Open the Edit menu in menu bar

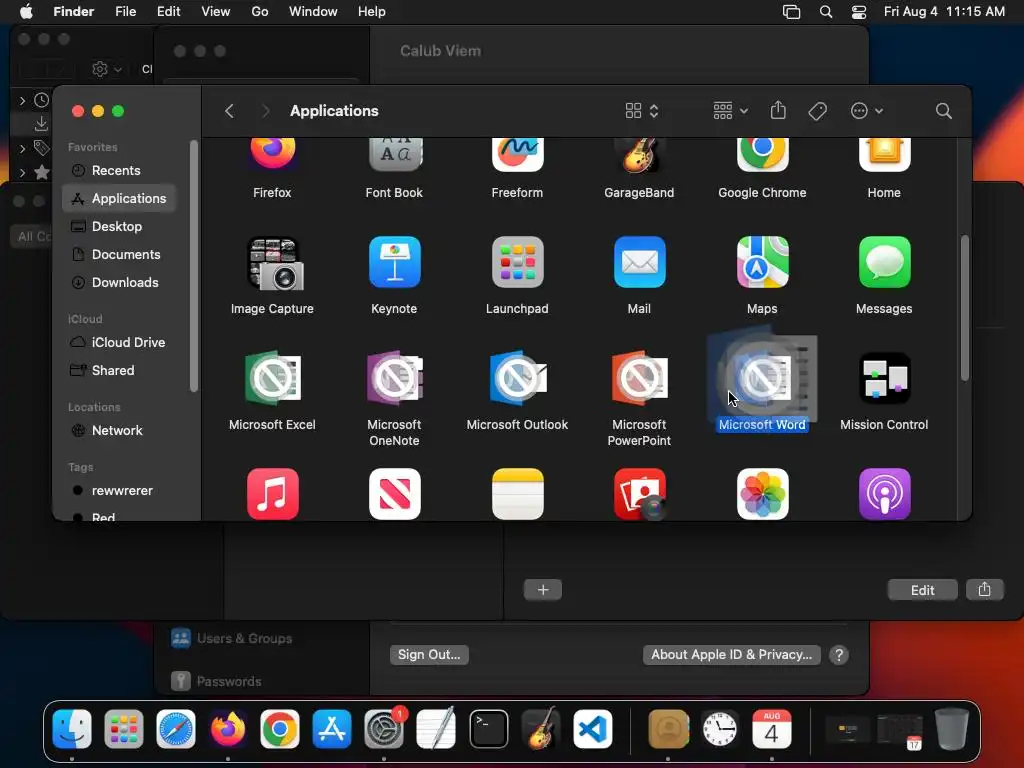[168, 11]
